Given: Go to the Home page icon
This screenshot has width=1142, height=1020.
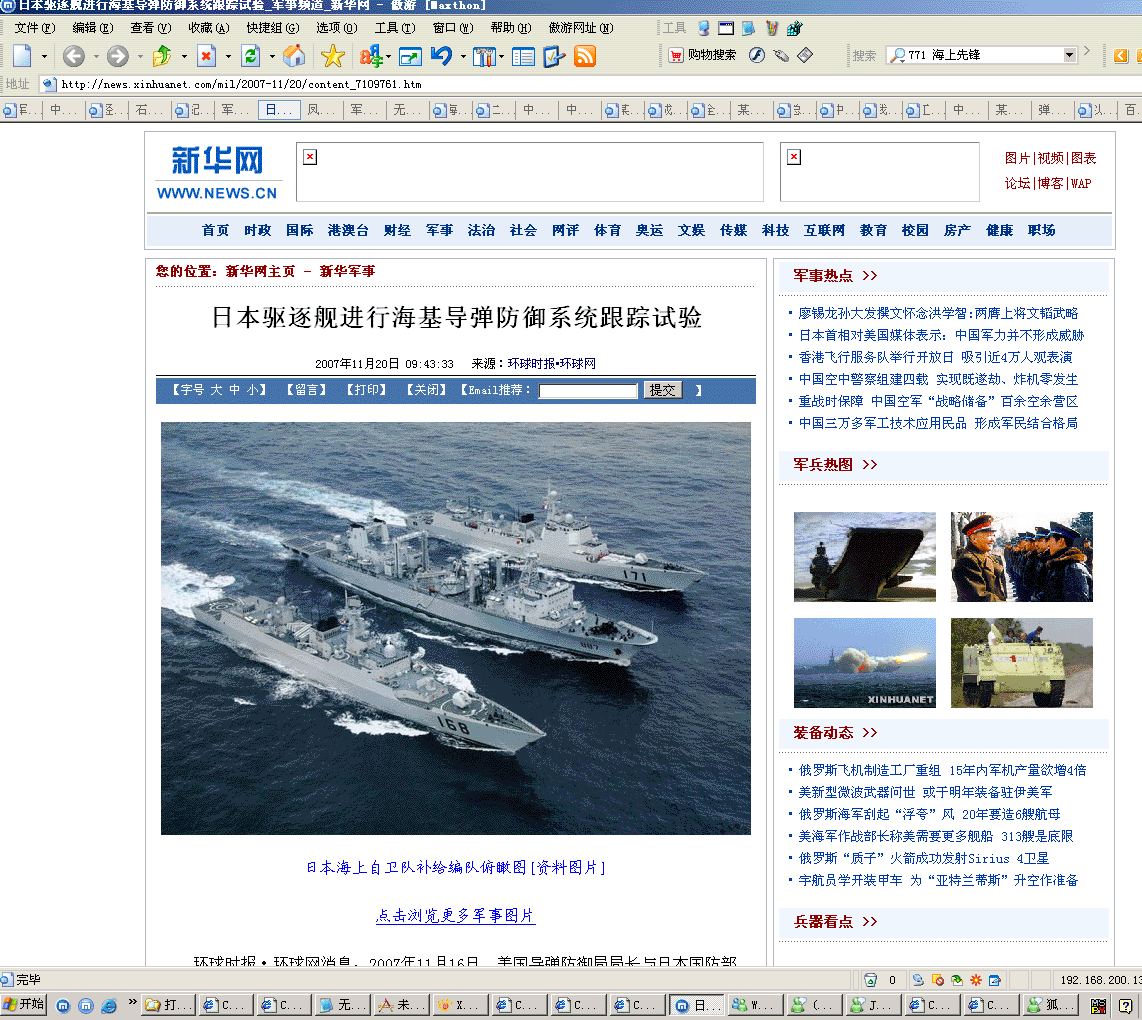Looking at the screenshot, I should pyautogui.click(x=294, y=56).
